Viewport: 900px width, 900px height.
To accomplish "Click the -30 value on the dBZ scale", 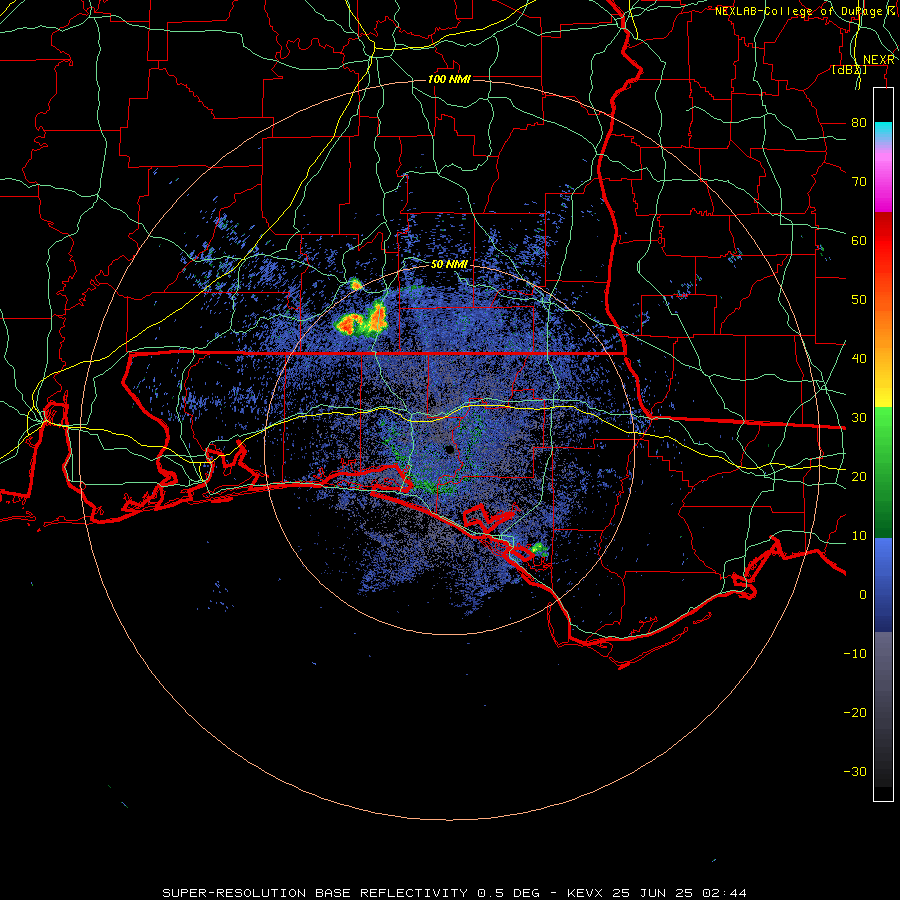I will click(x=855, y=771).
